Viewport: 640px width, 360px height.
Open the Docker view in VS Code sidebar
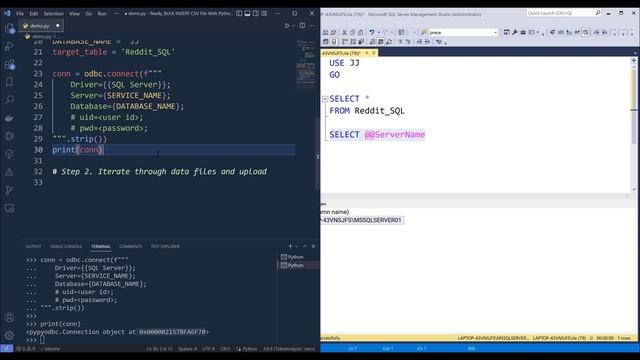coord(9,118)
